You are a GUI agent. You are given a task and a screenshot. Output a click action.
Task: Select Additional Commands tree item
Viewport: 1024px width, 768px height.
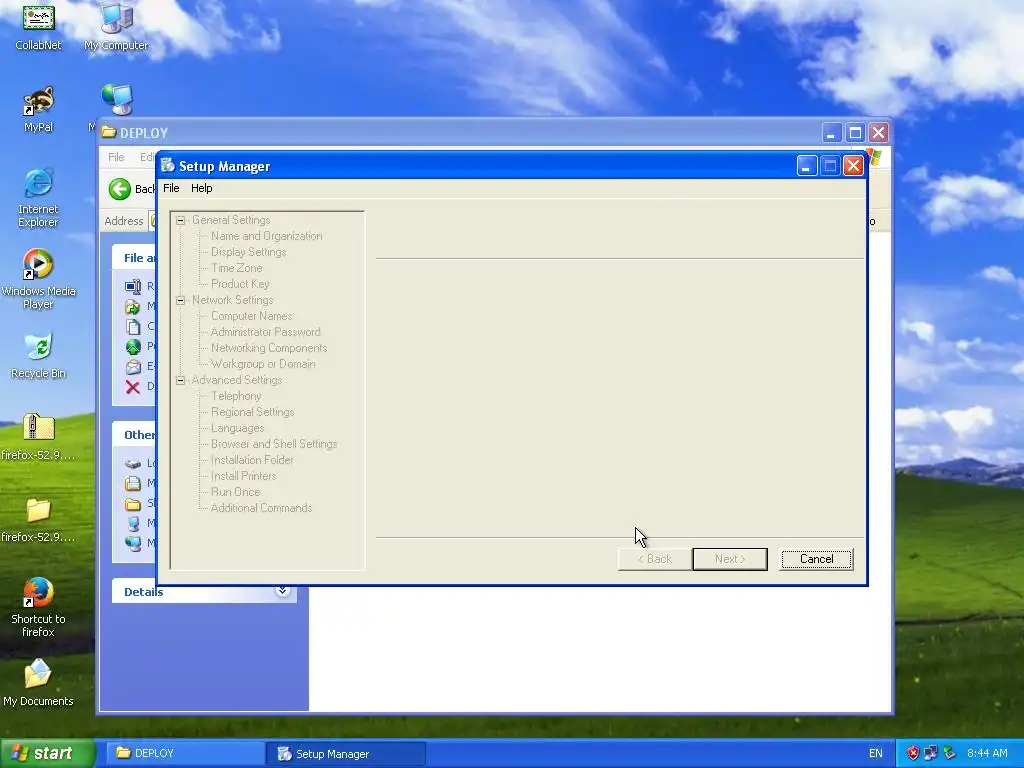261,508
